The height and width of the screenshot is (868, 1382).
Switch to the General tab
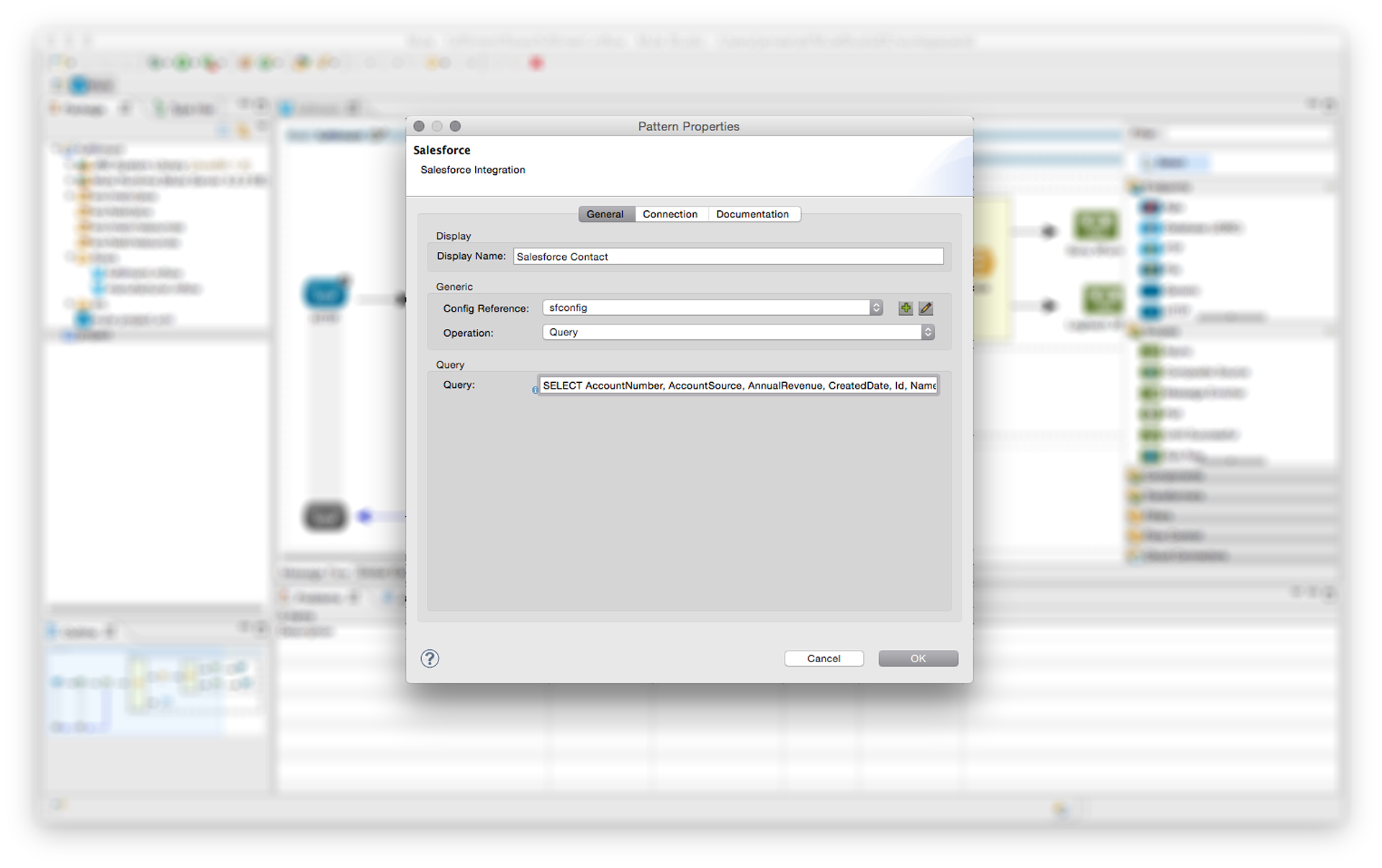click(605, 214)
